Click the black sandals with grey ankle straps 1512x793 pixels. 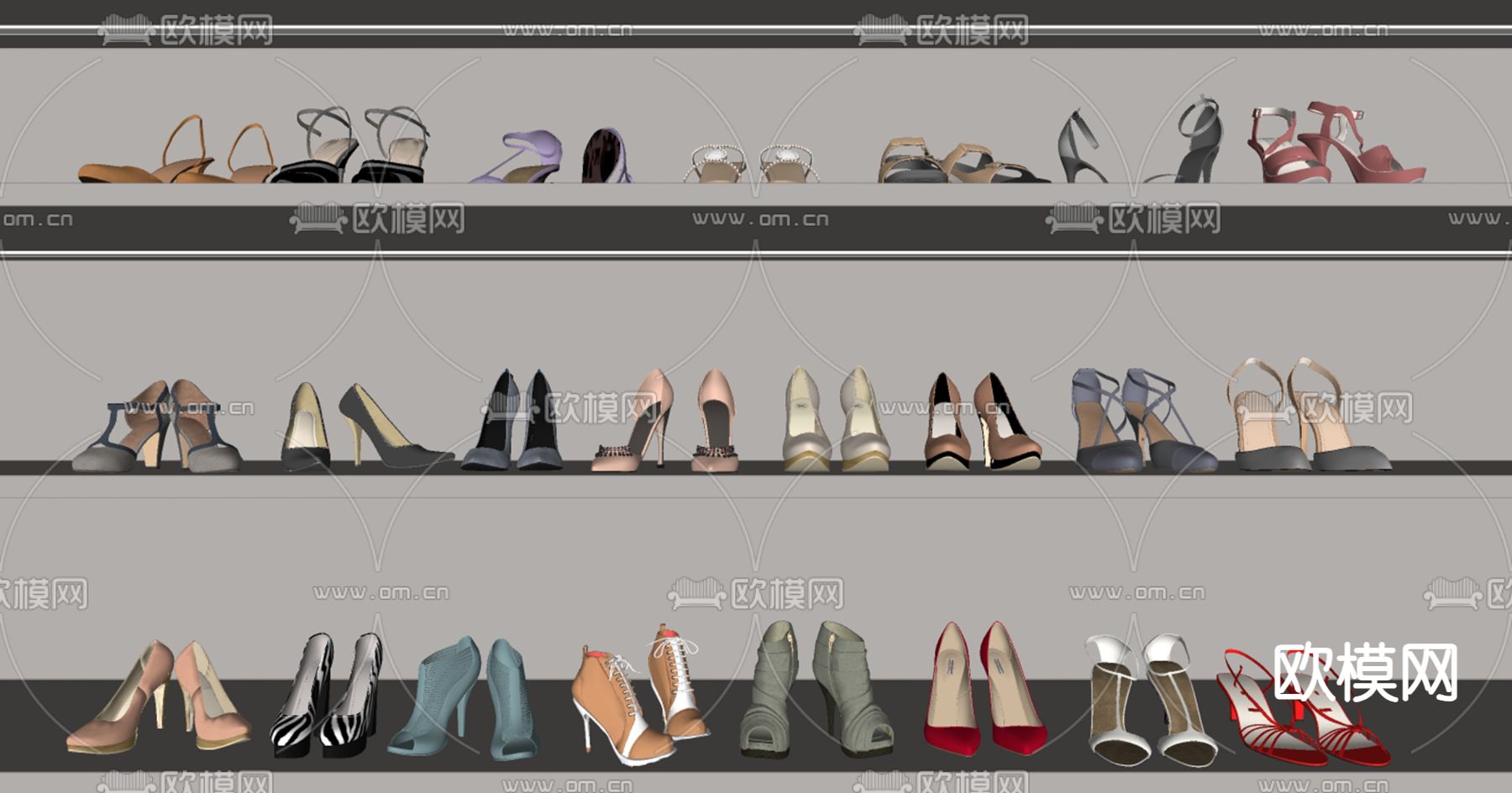[350, 144]
